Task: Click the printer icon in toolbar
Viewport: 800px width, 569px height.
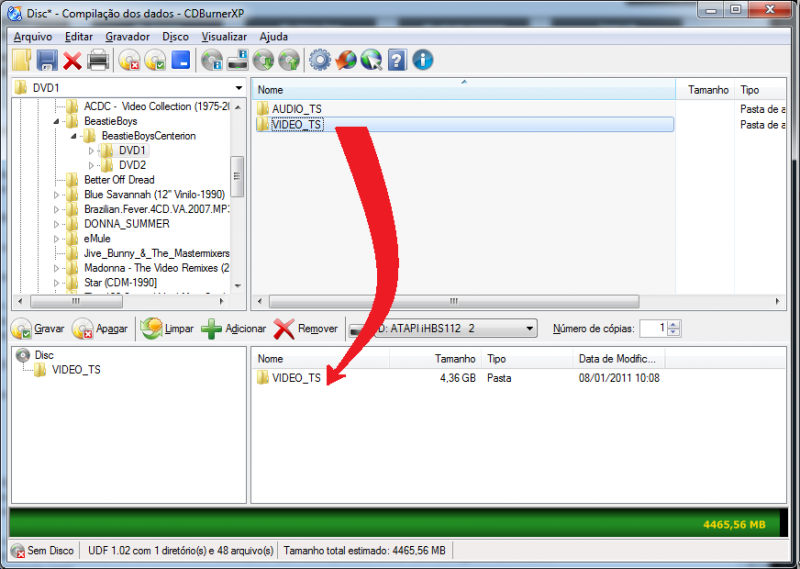Action: click(x=98, y=60)
